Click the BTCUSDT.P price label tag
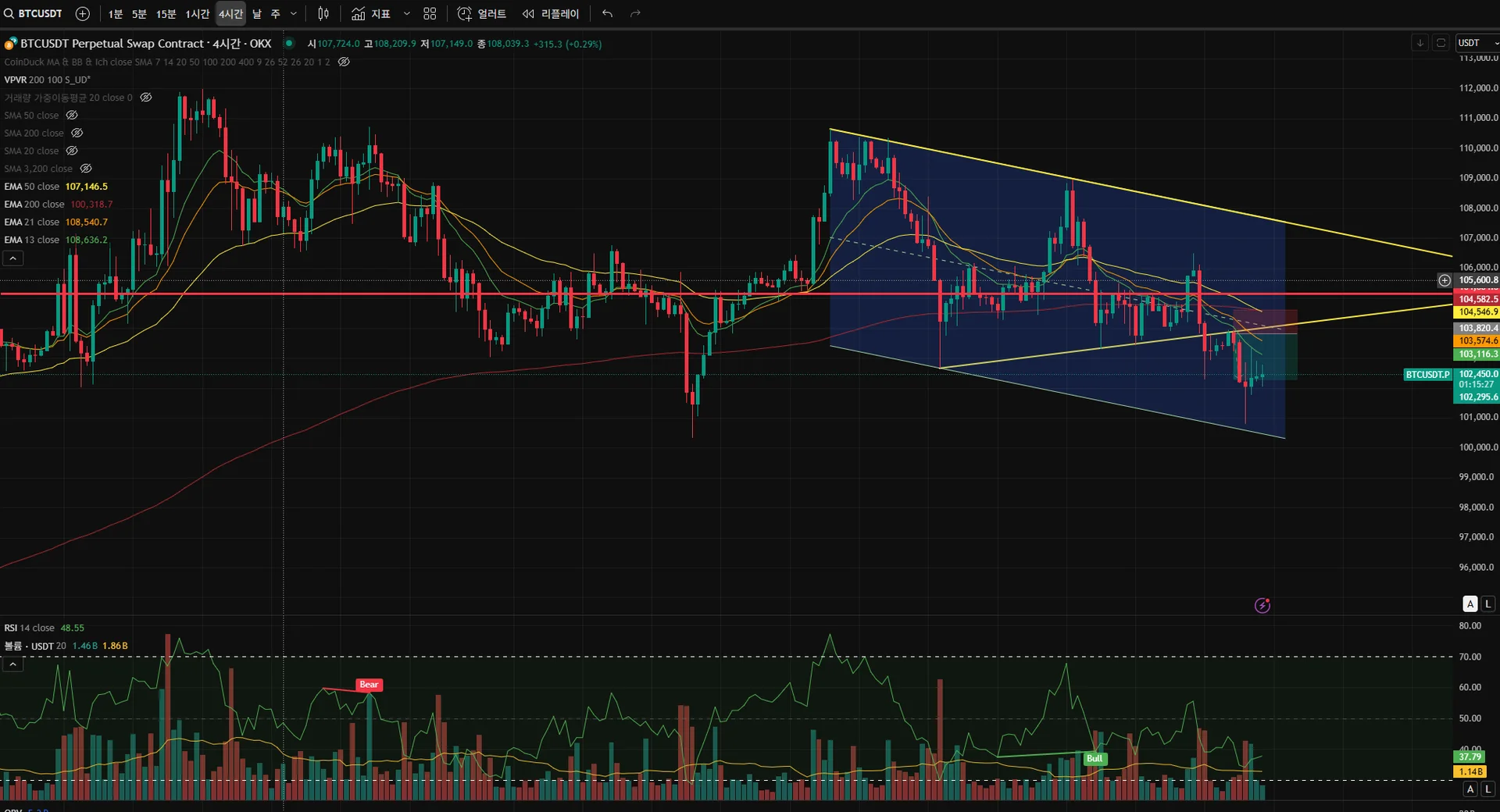Image resolution: width=1500 pixels, height=812 pixels. [1427, 375]
